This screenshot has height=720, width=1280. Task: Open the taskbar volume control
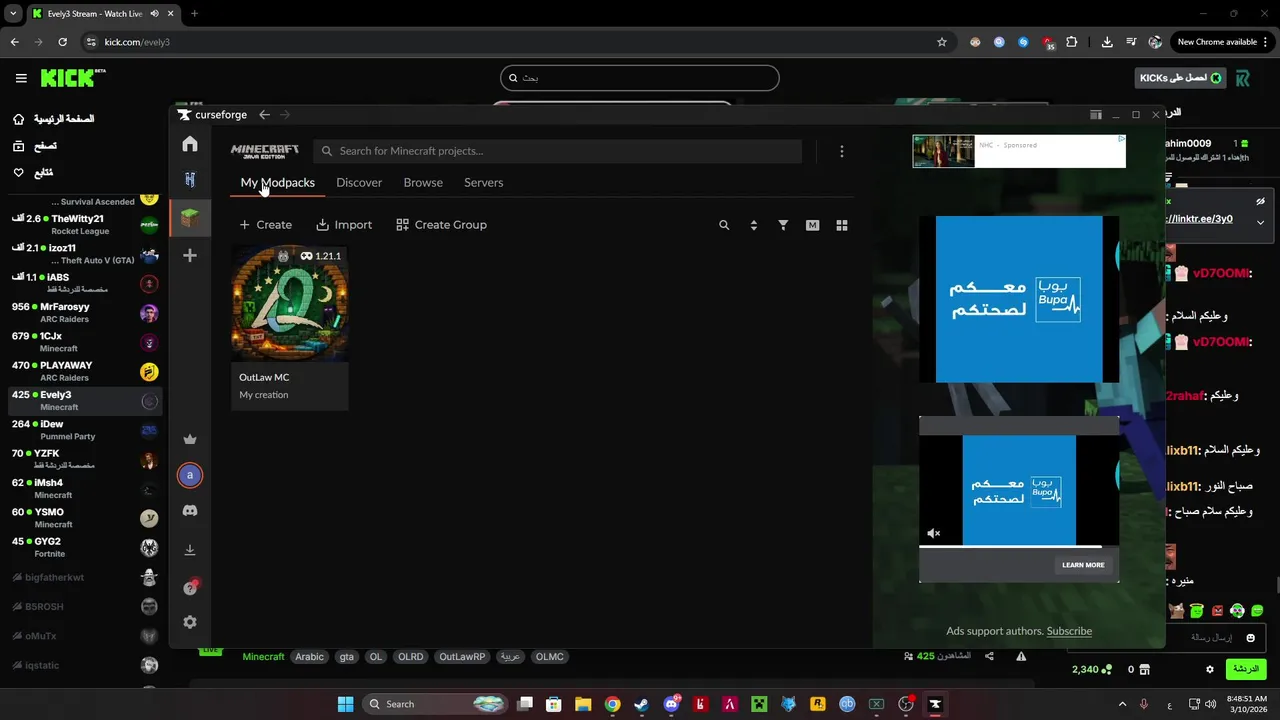(1212, 704)
